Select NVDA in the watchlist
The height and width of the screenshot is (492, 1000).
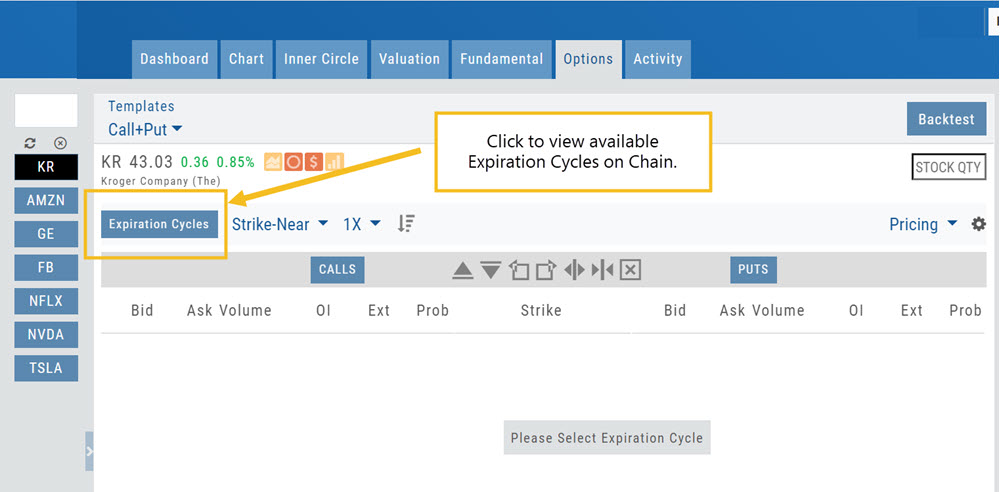(x=46, y=334)
